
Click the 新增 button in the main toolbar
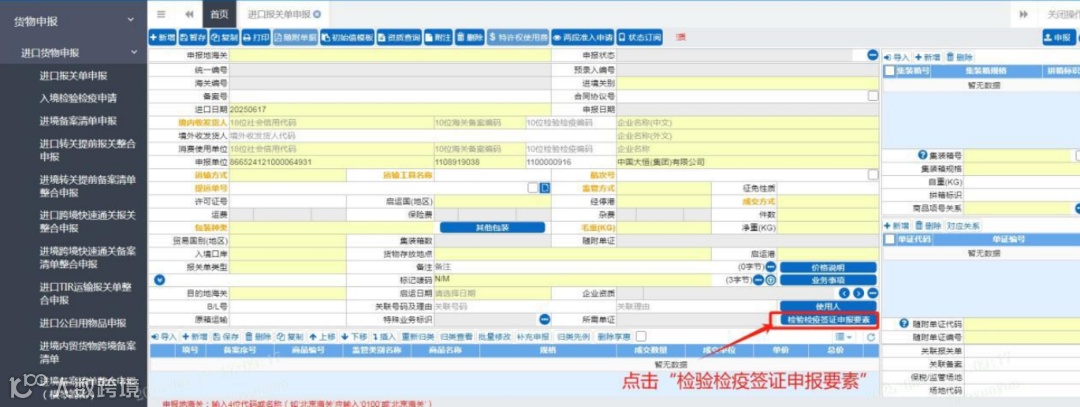click(x=163, y=37)
